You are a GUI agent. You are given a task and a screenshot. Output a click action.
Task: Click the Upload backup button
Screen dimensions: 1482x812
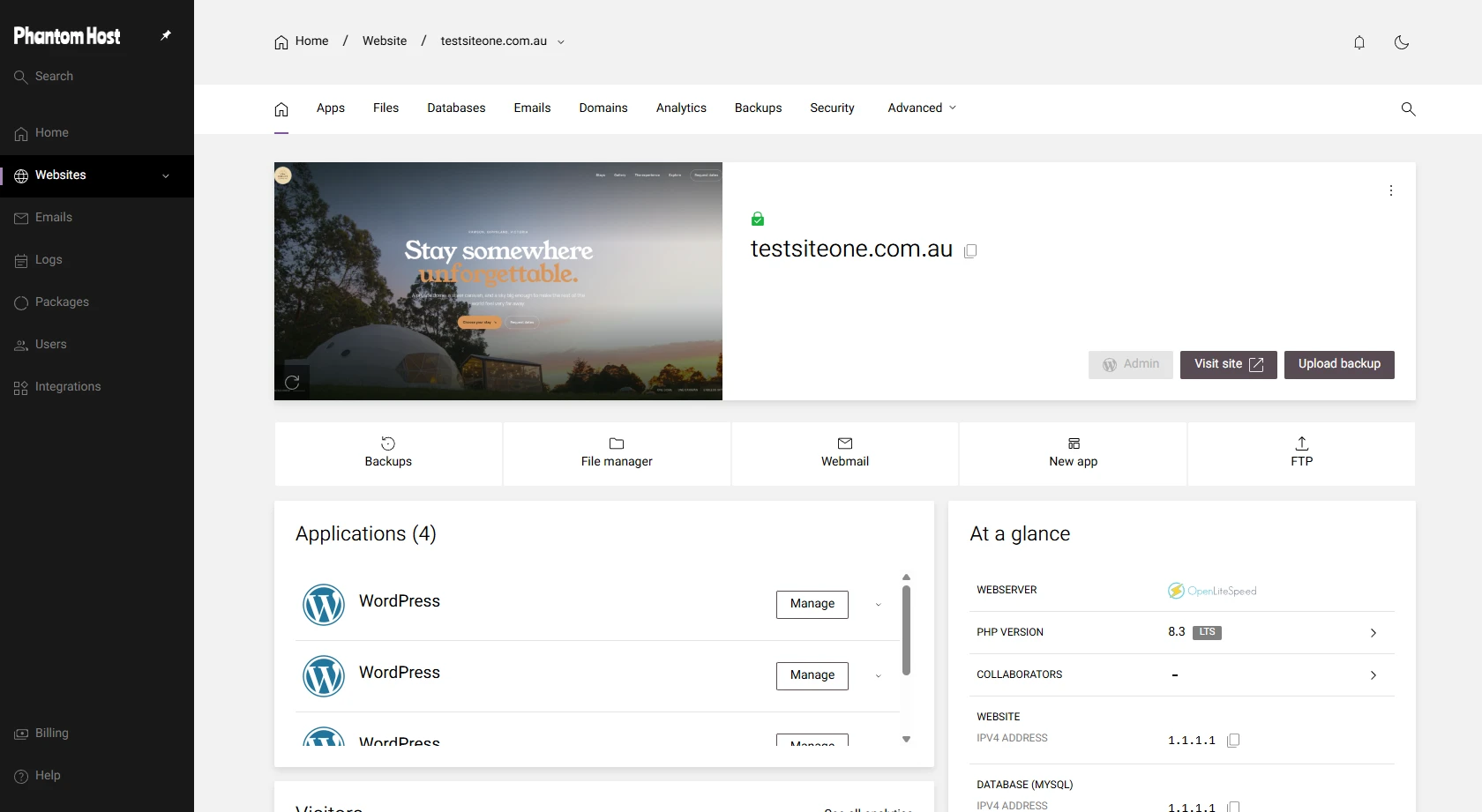click(1339, 365)
